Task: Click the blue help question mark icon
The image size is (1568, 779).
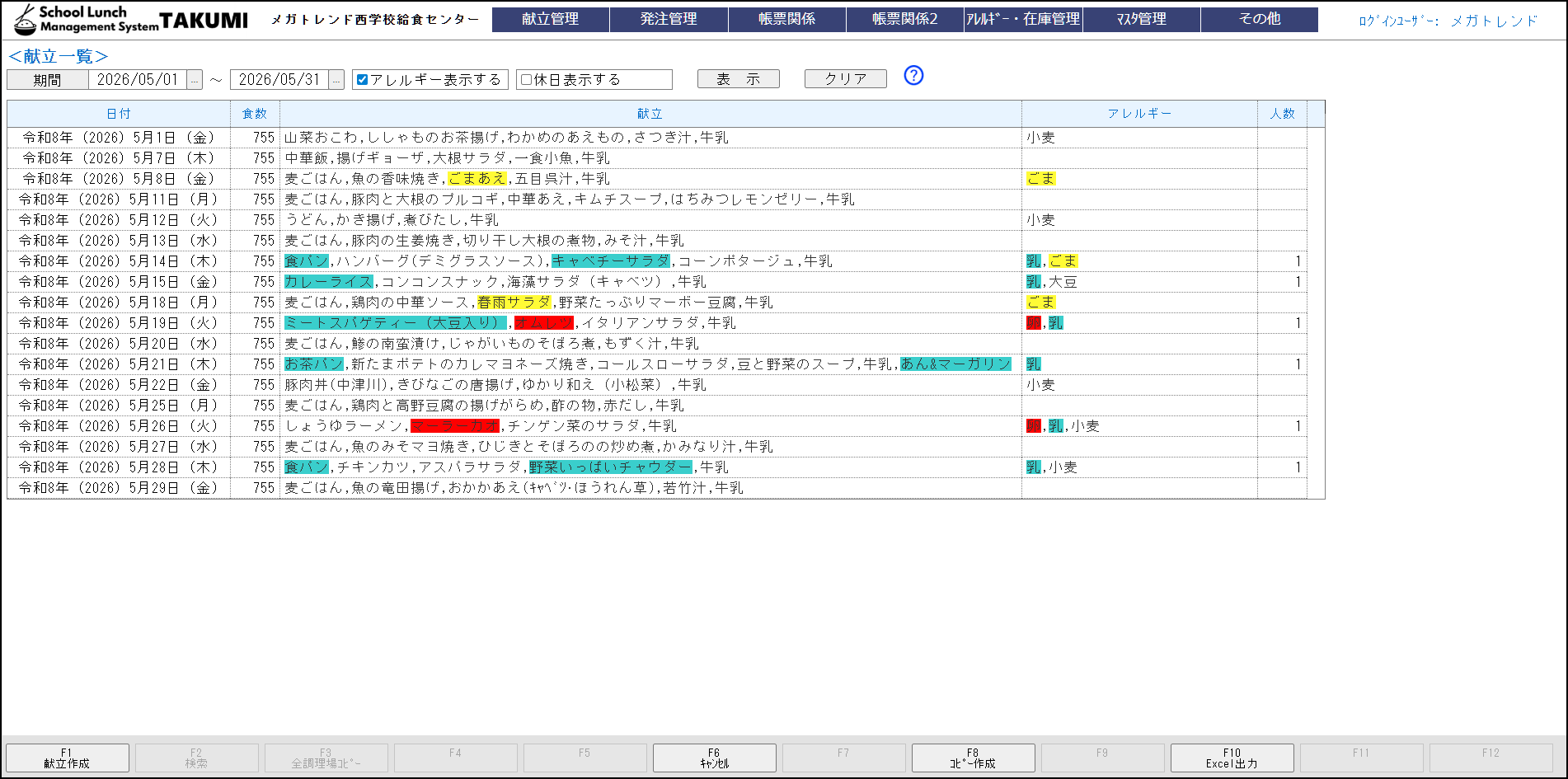Action: pos(913,76)
